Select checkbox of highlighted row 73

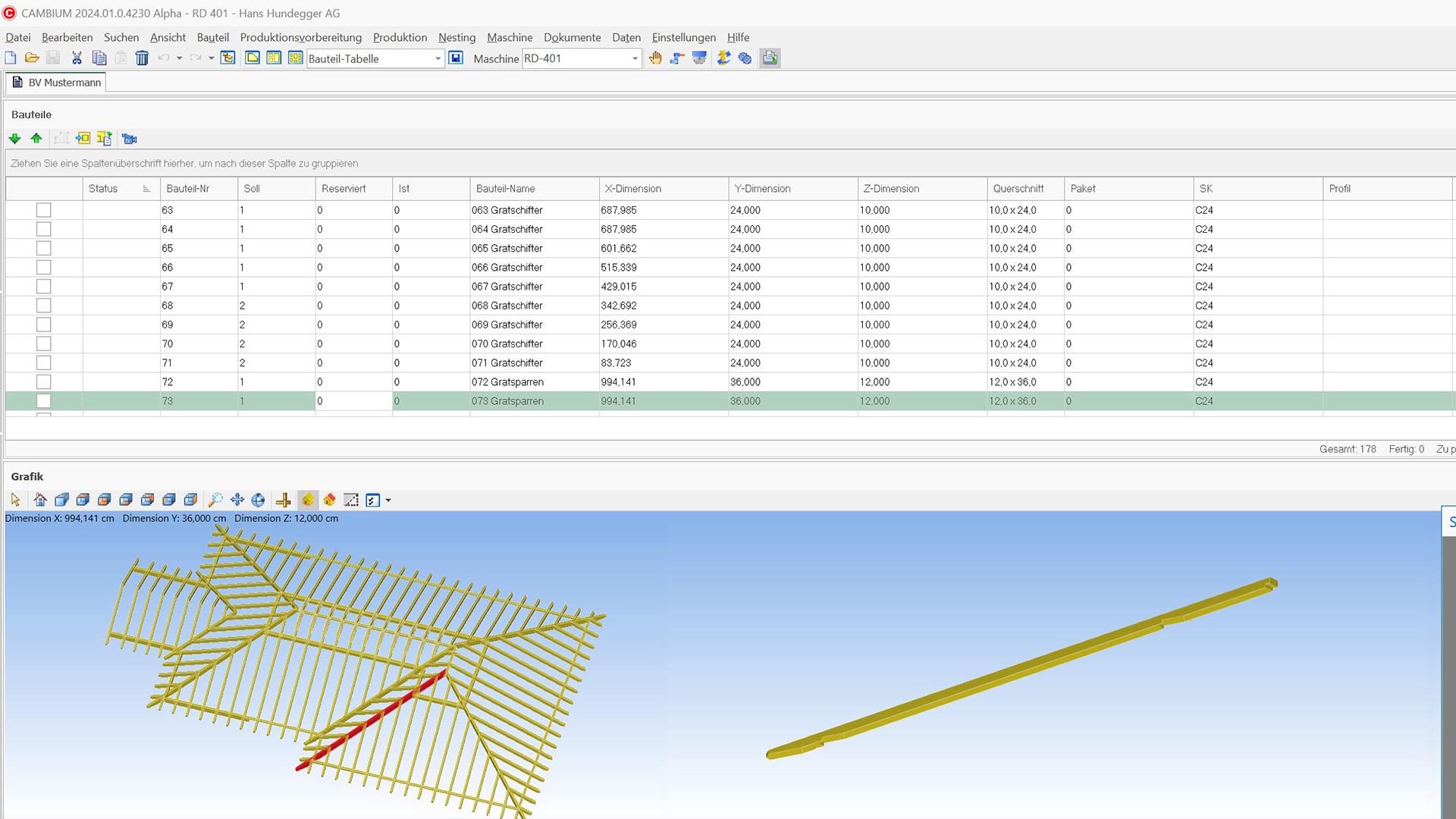point(43,401)
